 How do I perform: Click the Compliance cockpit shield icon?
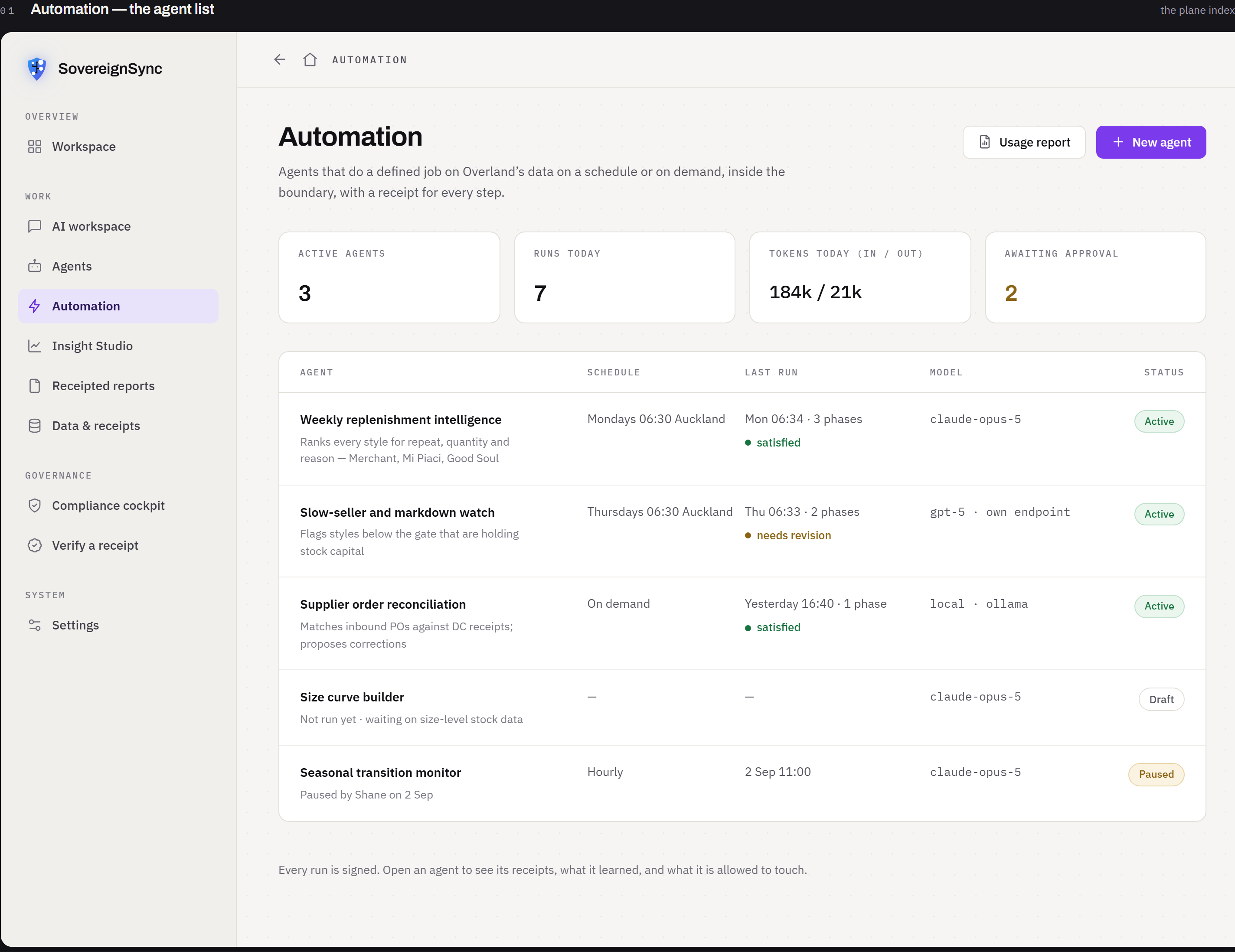(x=35, y=505)
